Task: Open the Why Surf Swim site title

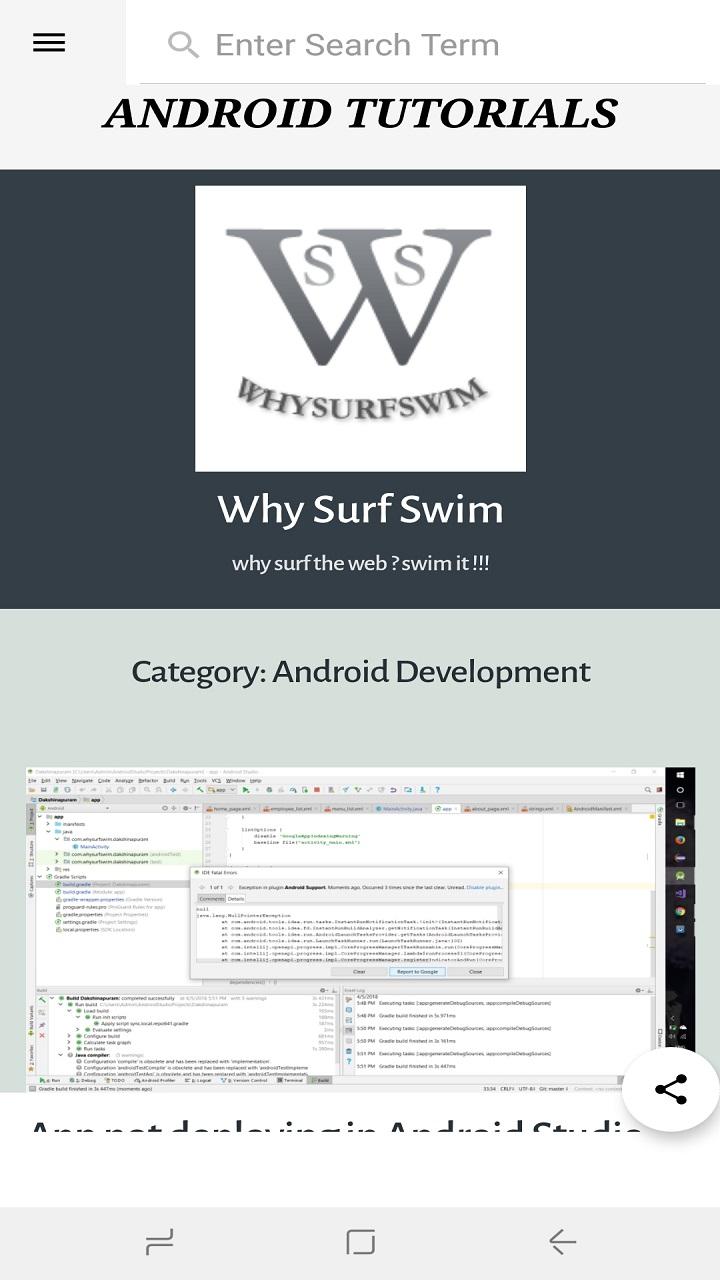Action: [360, 509]
